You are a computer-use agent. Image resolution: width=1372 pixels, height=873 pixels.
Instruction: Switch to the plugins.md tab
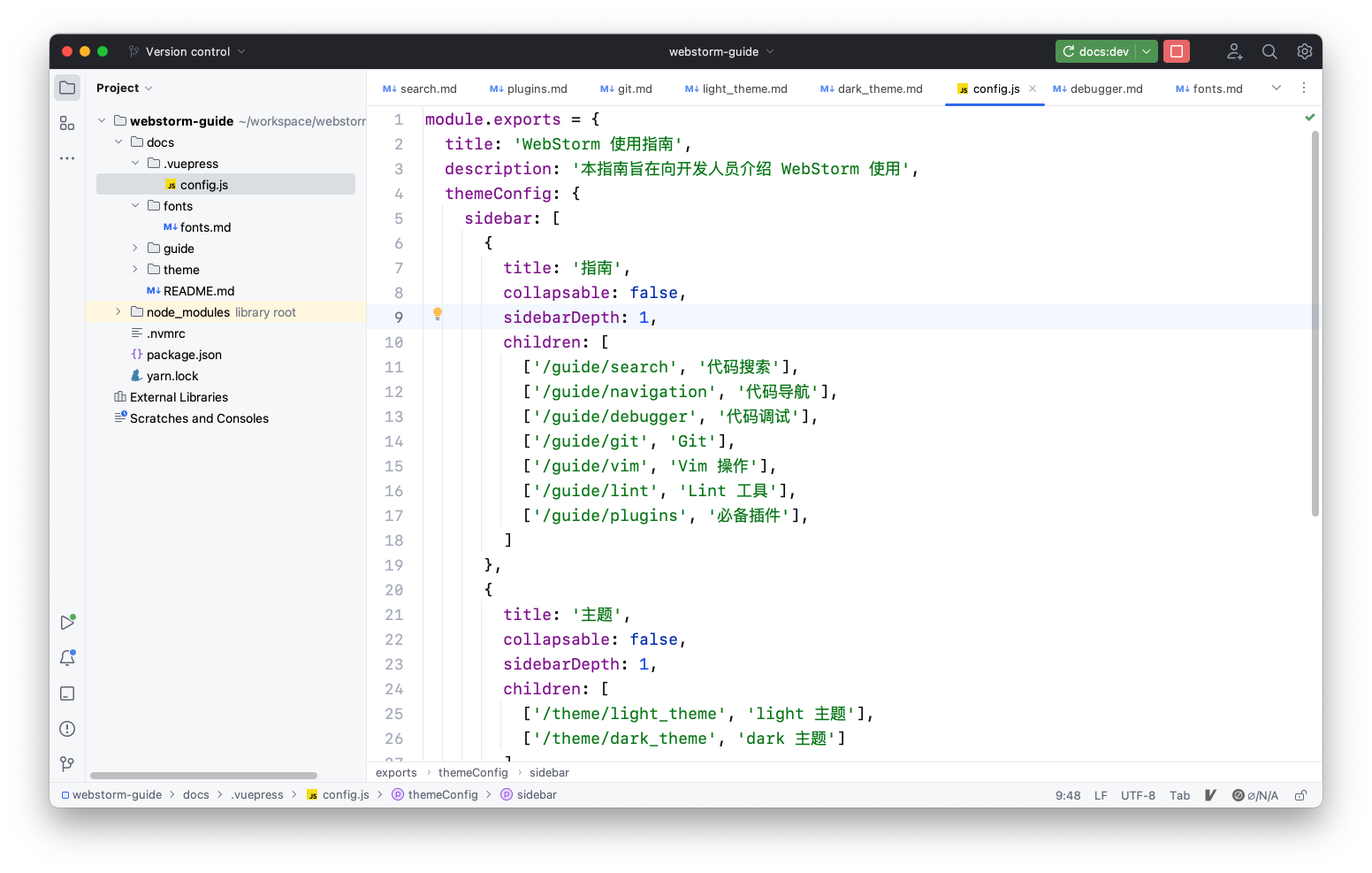(x=529, y=88)
